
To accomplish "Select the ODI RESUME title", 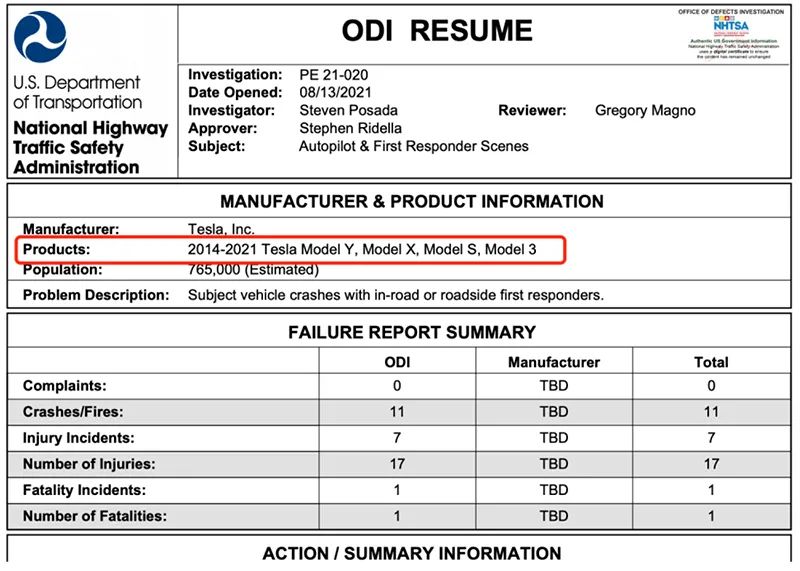I will point(437,31).
